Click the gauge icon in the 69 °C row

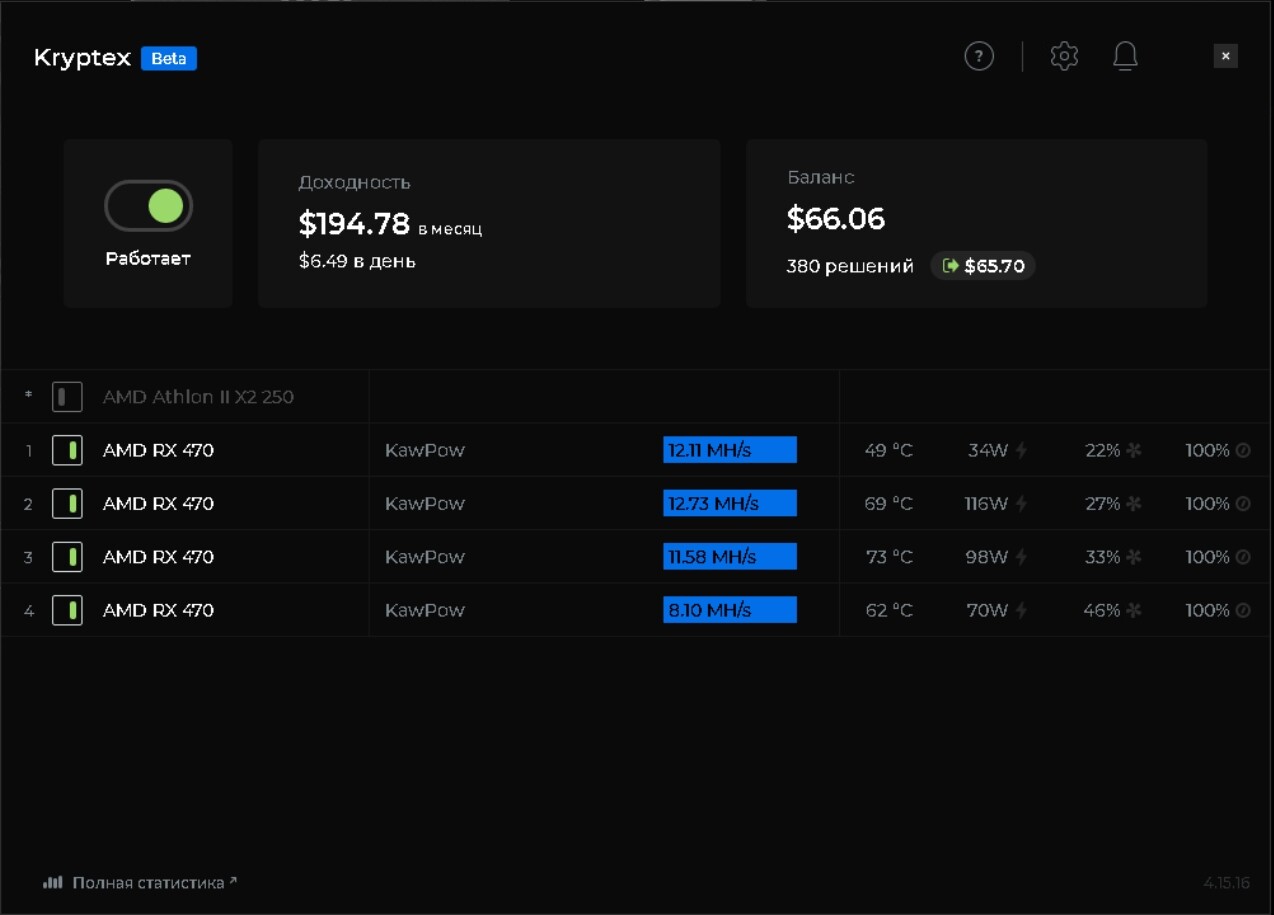(1243, 504)
